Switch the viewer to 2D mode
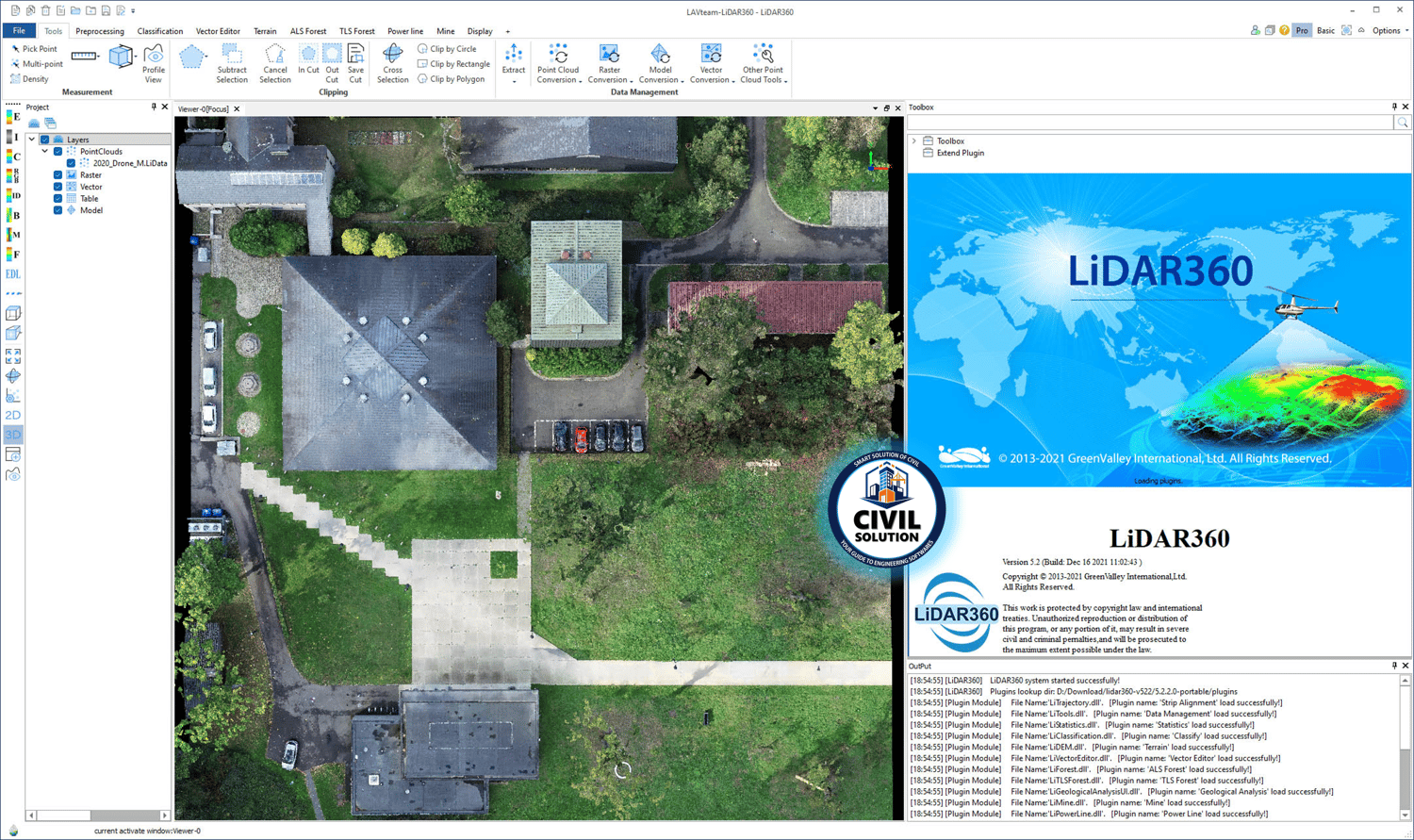The image size is (1414, 840). point(13,415)
